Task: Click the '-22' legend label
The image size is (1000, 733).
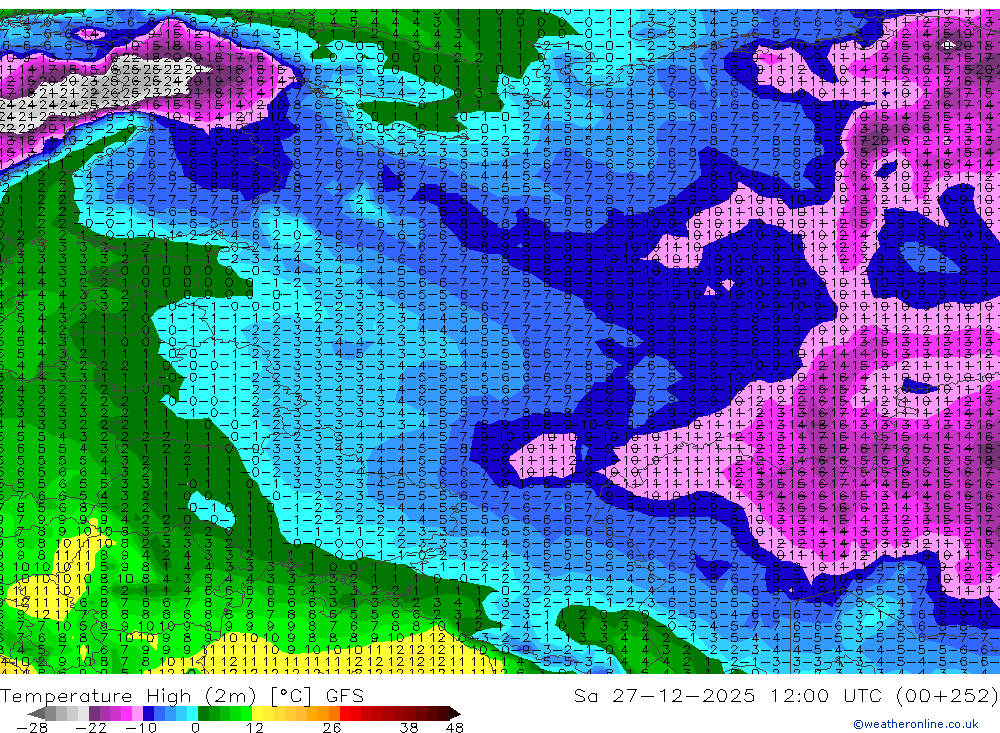Action: (x=91, y=727)
